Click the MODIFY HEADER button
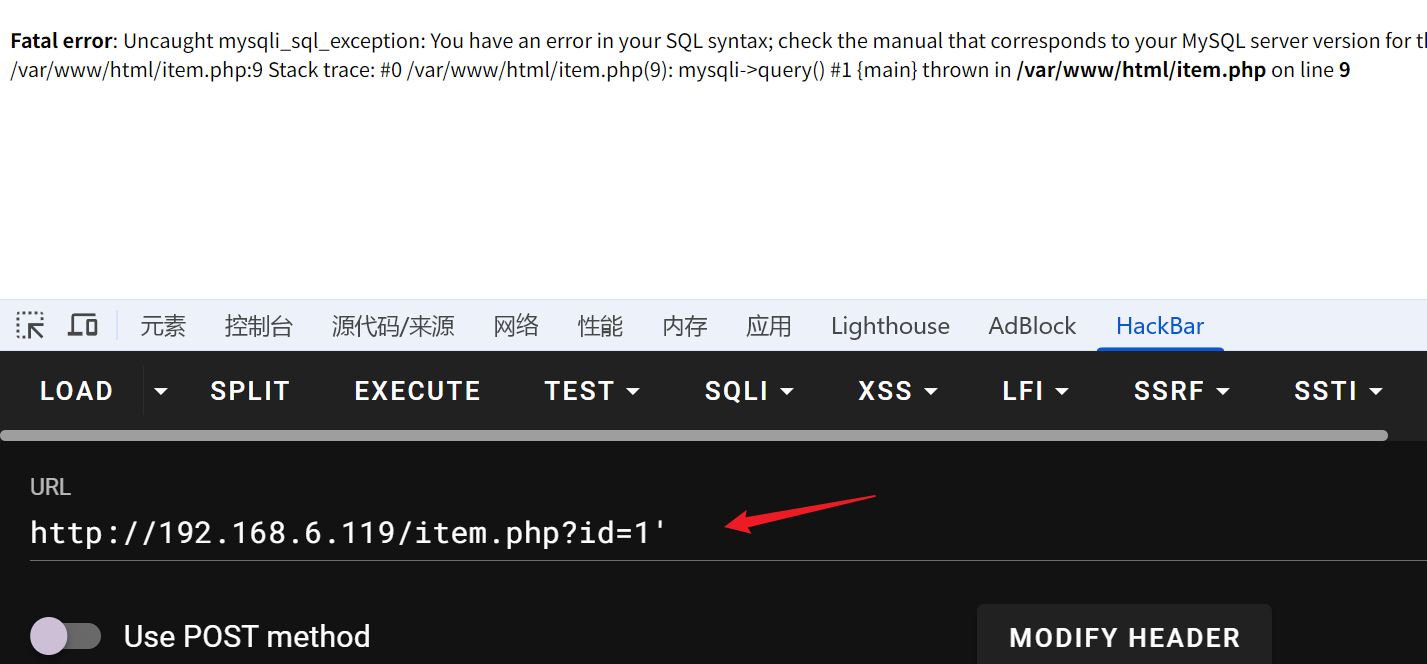 click(1124, 637)
